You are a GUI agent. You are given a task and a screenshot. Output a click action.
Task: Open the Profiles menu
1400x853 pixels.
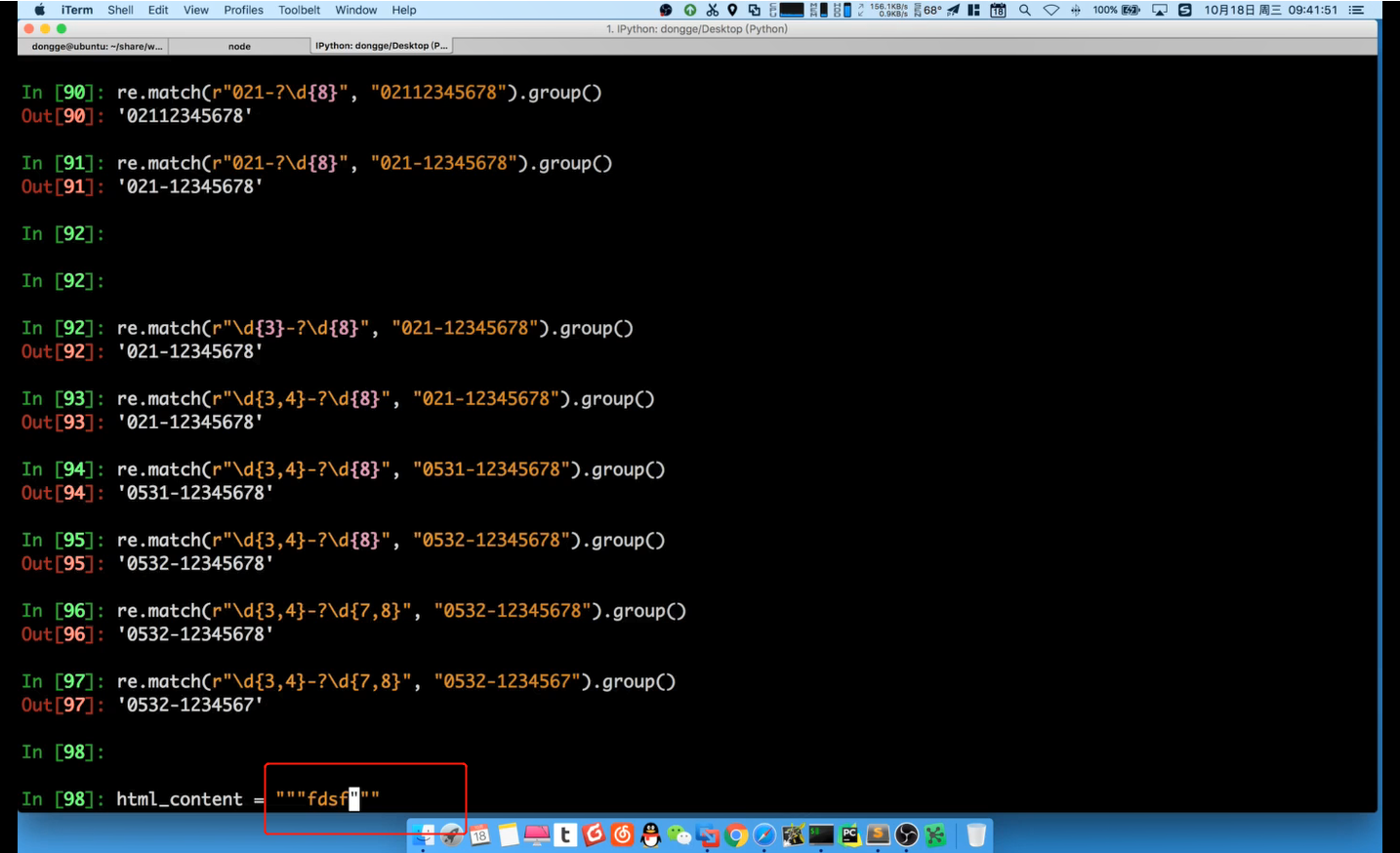point(243,10)
